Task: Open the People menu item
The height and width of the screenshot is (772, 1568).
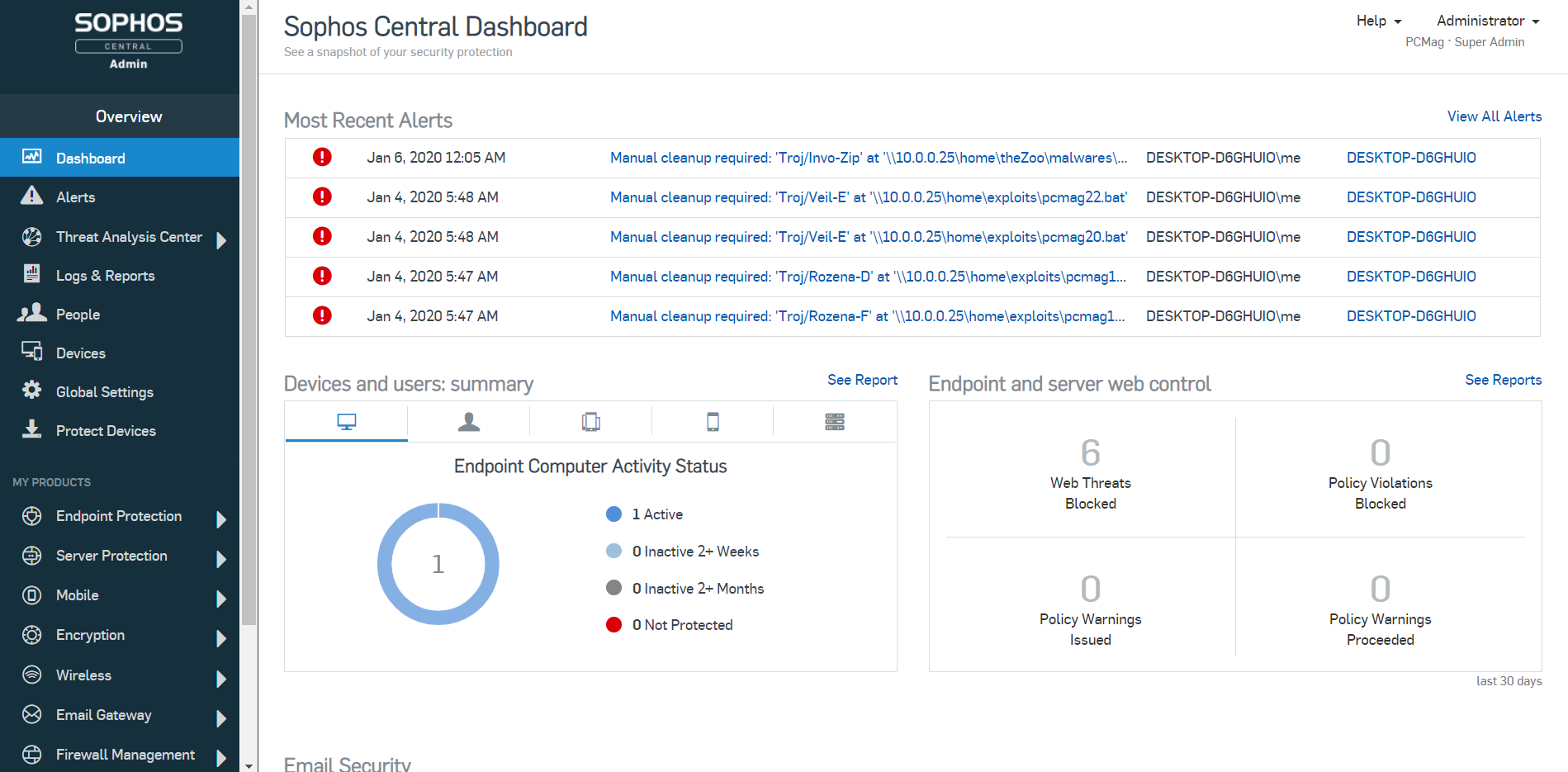Action: 120,314
